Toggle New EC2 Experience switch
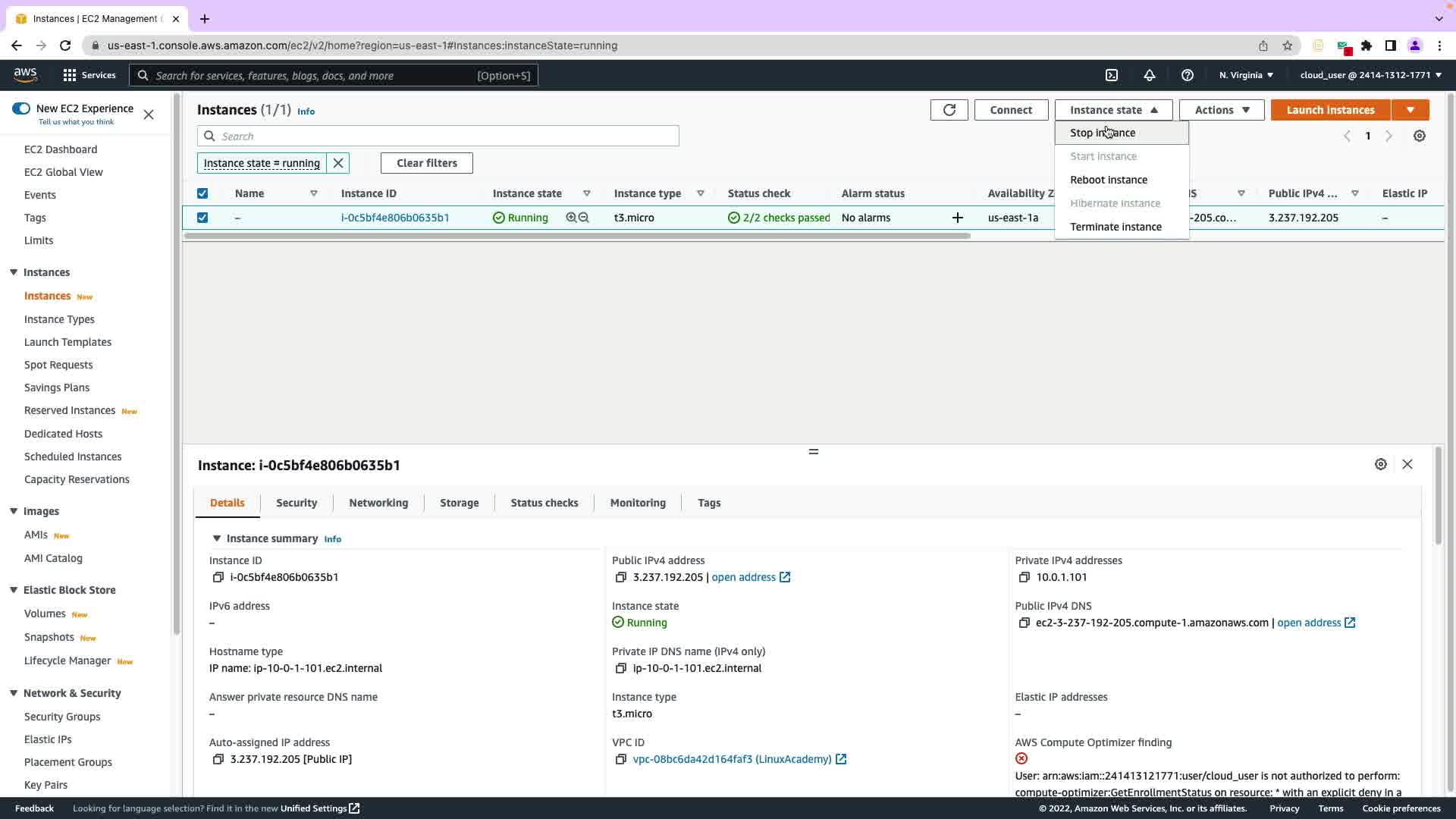This screenshot has width=1456, height=819. pyautogui.click(x=21, y=108)
